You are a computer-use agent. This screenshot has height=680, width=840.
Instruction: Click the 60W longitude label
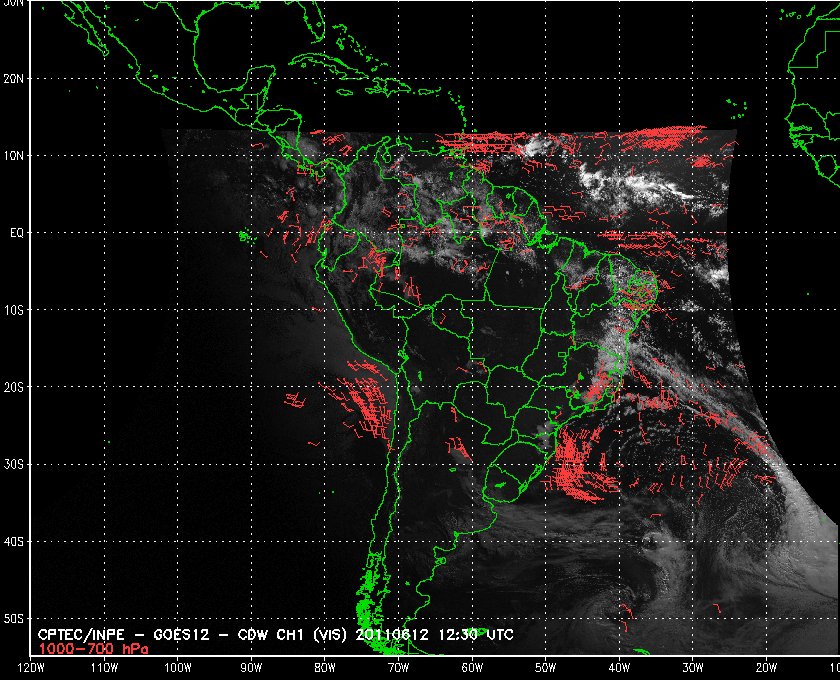click(472, 667)
